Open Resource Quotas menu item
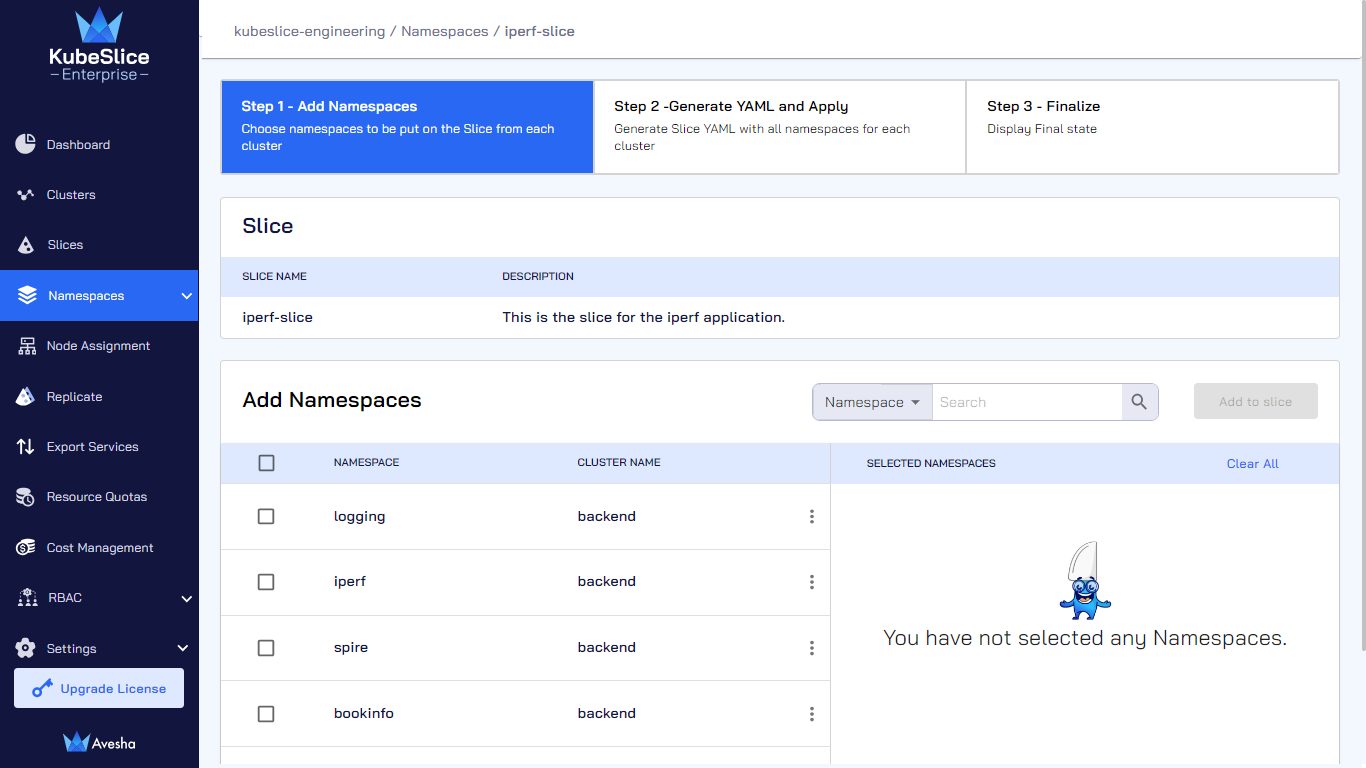 click(99, 497)
